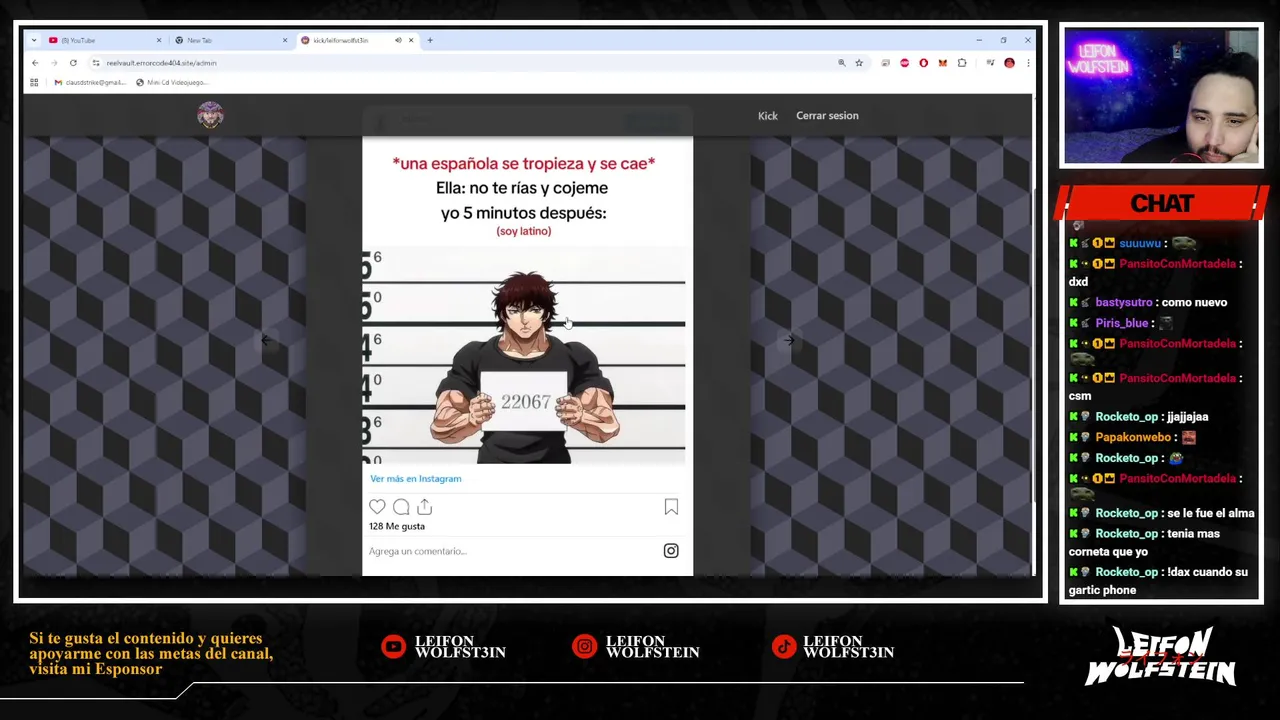Image resolution: width=1280 pixels, height=720 pixels.
Task: Click the MetaMask fox extension icon
Action: point(942,63)
